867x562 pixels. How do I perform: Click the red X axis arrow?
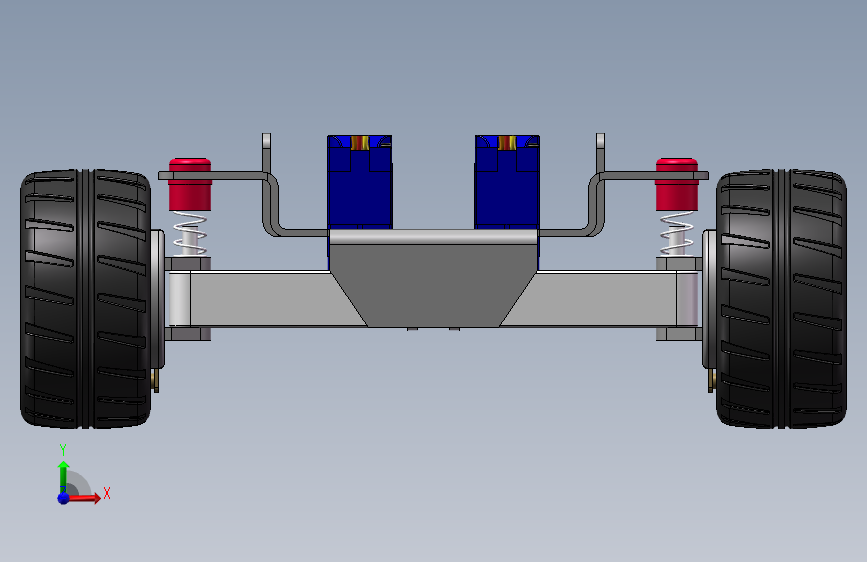[x=85, y=498]
